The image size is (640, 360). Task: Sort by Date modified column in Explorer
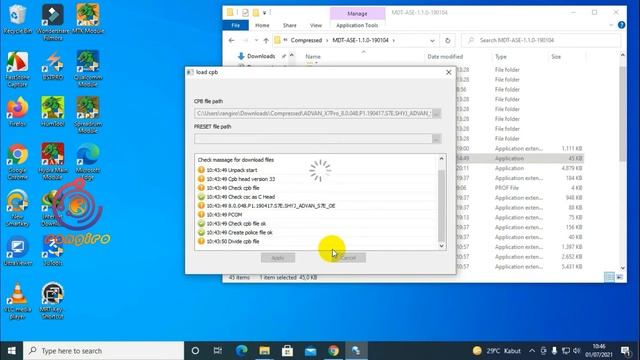pyautogui.click(x=445, y=57)
